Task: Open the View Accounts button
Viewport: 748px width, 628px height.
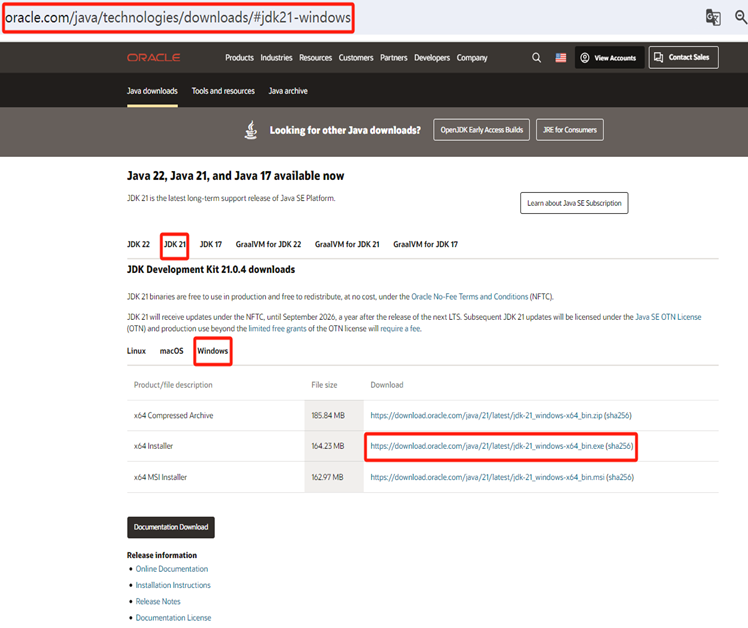Action: click(x=609, y=58)
